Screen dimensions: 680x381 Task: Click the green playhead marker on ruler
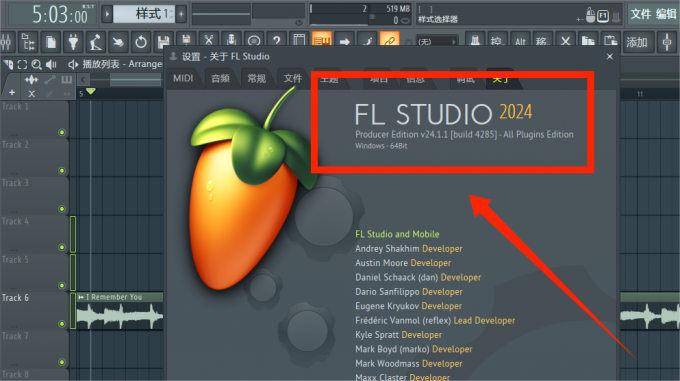pos(91,91)
